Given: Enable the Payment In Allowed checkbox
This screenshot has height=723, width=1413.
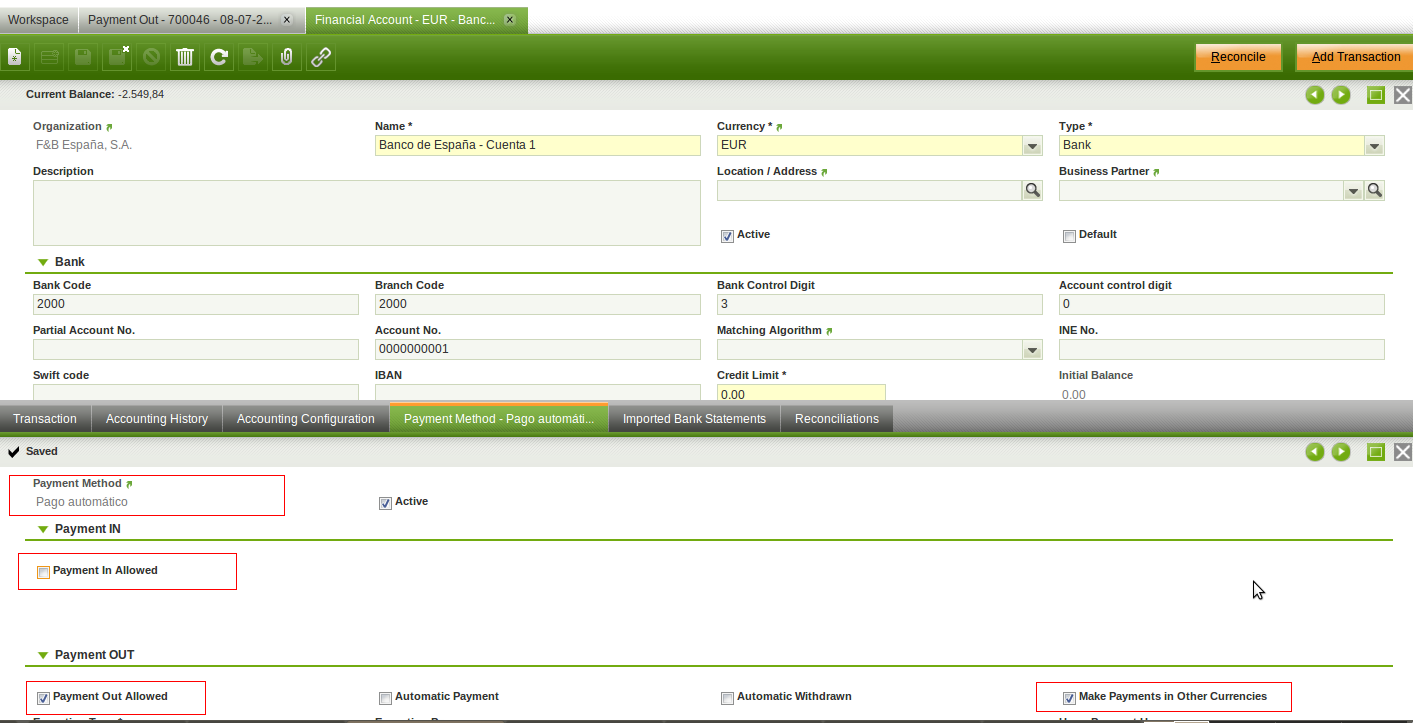Looking at the screenshot, I should 43,572.
